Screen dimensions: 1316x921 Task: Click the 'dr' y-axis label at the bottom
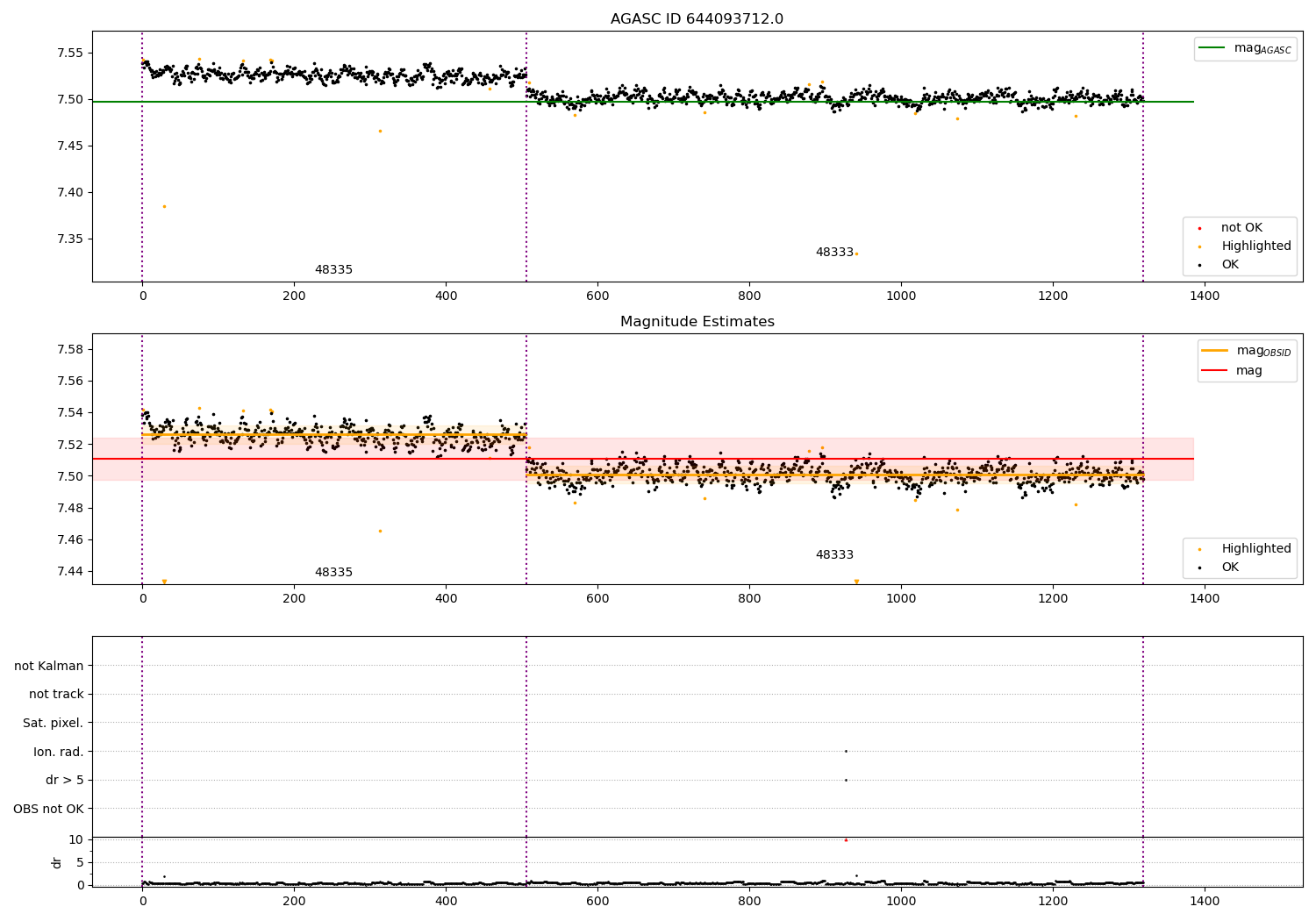pyautogui.click(x=57, y=862)
